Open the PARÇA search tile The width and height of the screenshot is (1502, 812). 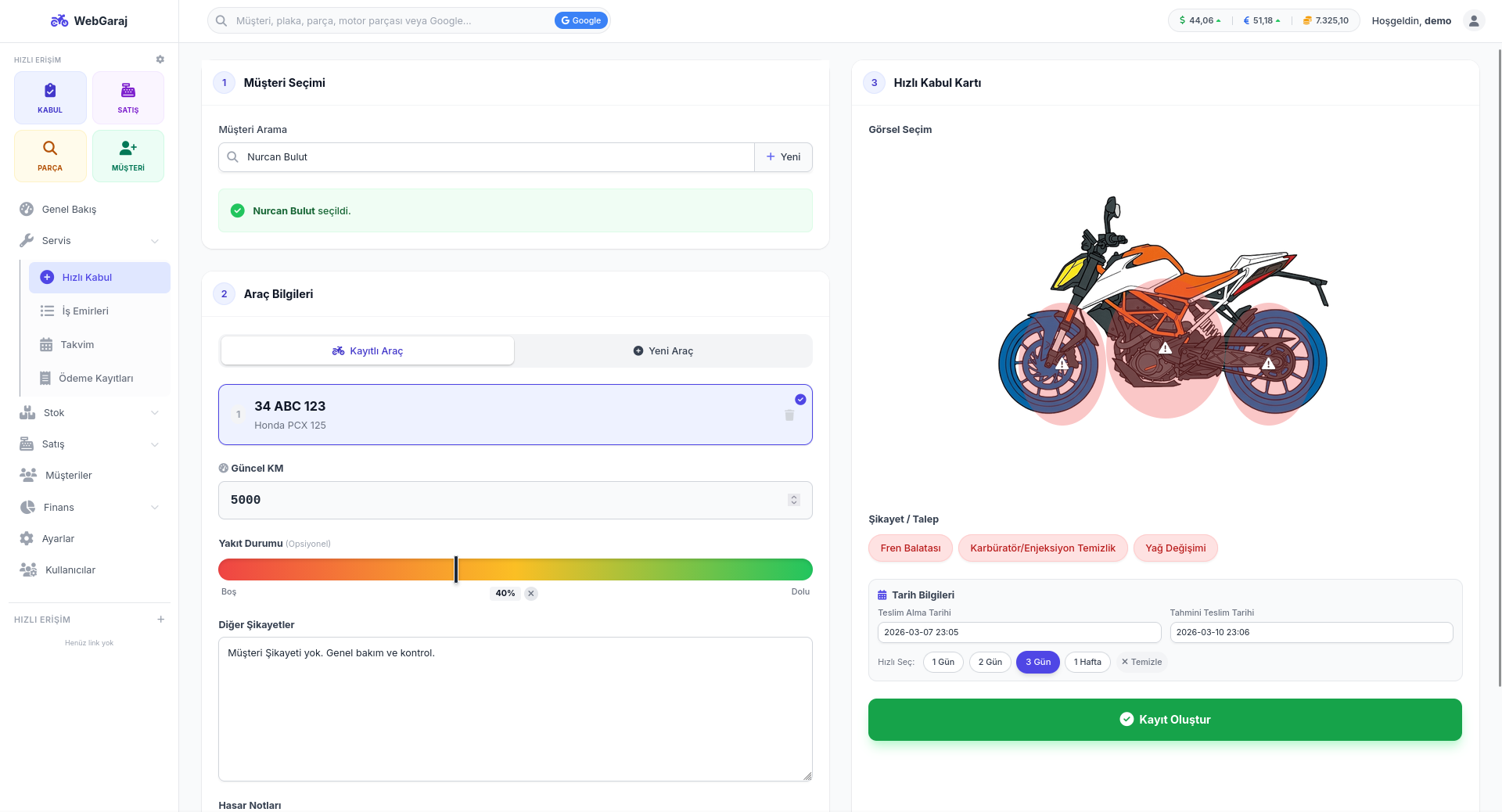click(50, 156)
